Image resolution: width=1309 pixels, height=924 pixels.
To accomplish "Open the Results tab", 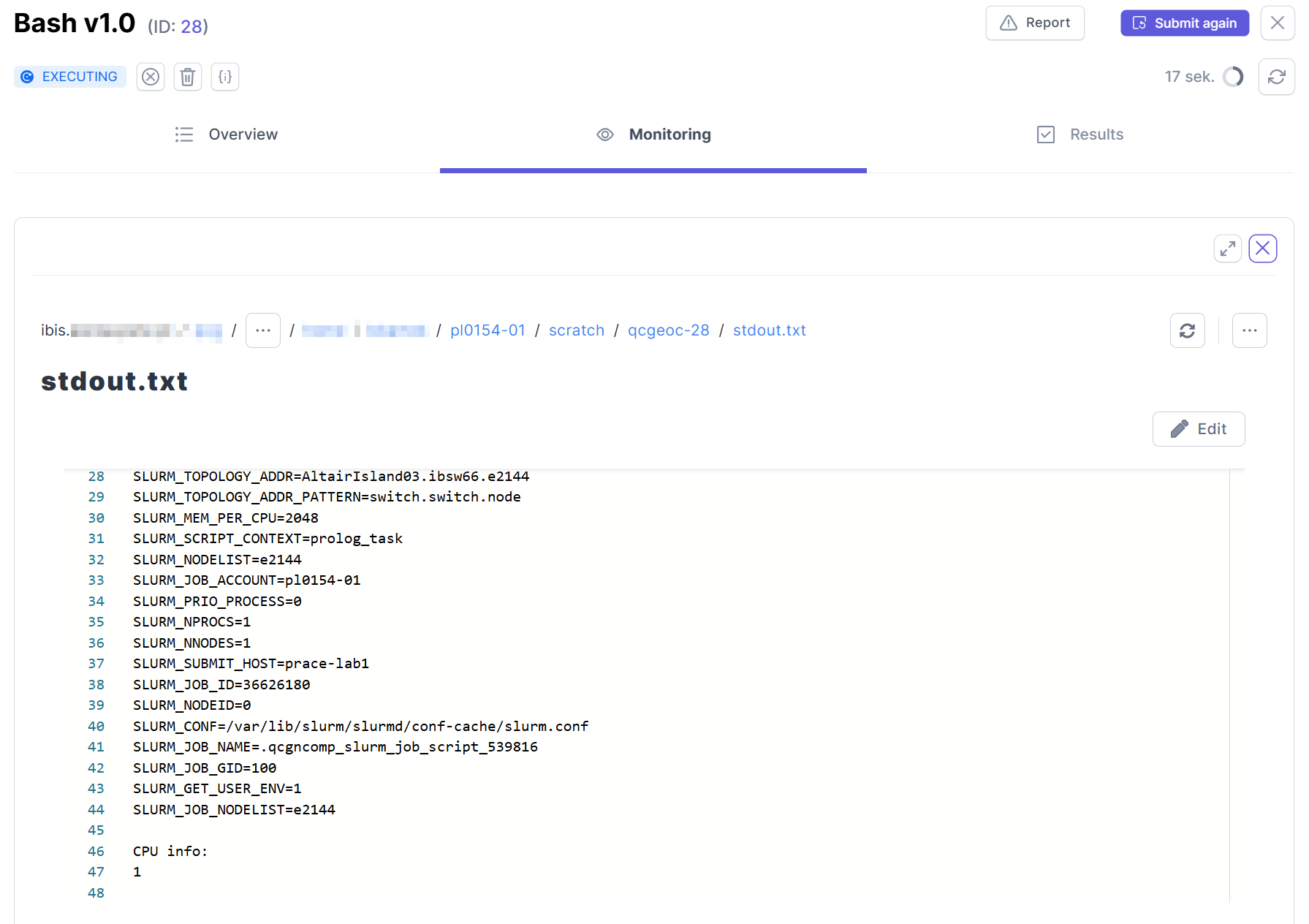I will click(1080, 135).
